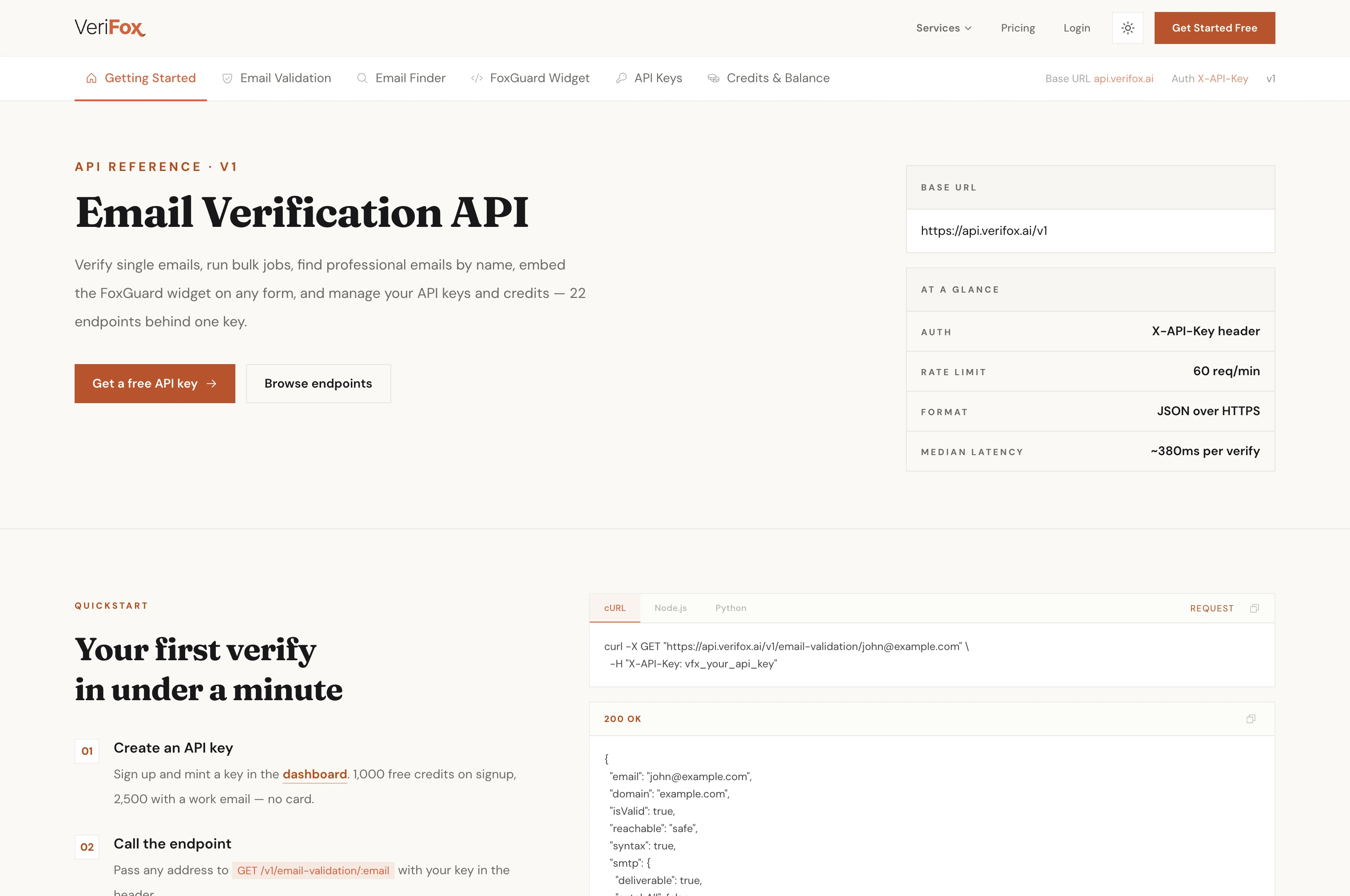The height and width of the screenshot is (896, 1350).
Task: Click the key icon beside API Keys
Action: click(621, 78)
